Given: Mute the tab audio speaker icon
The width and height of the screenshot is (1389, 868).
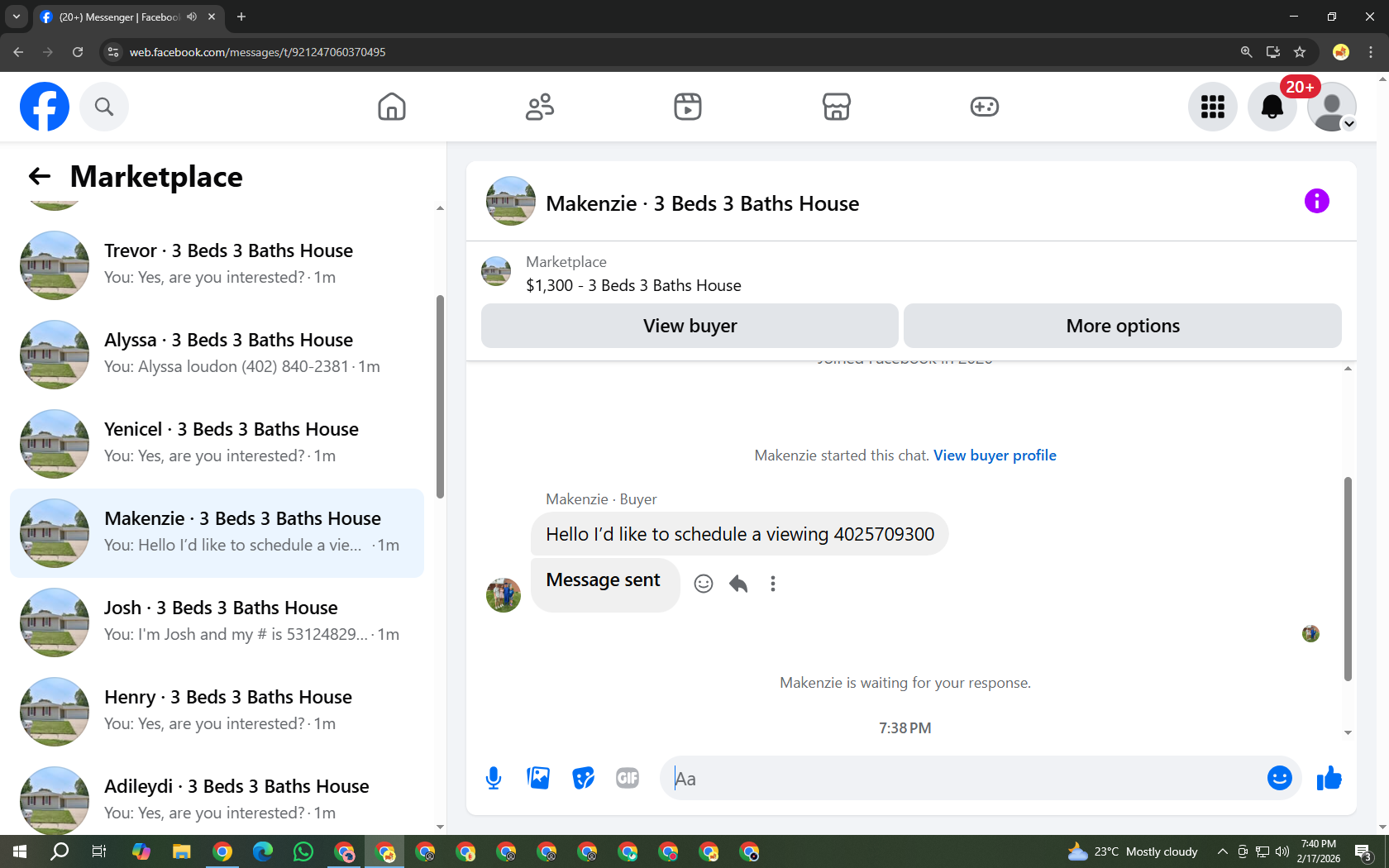Looking at the screenshot, I should click(192, 17).
